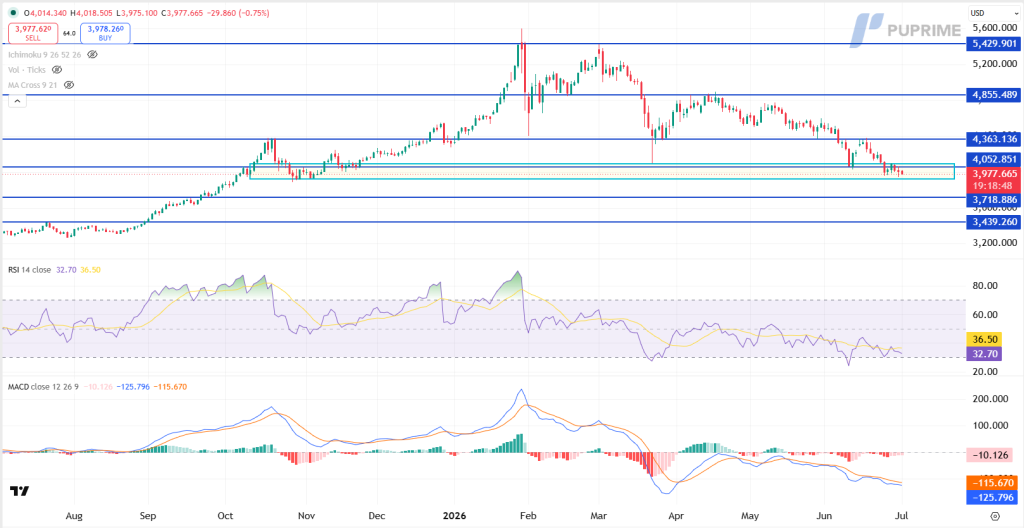Click the green market status dot
1024x528 pixels.
(14, 12)
